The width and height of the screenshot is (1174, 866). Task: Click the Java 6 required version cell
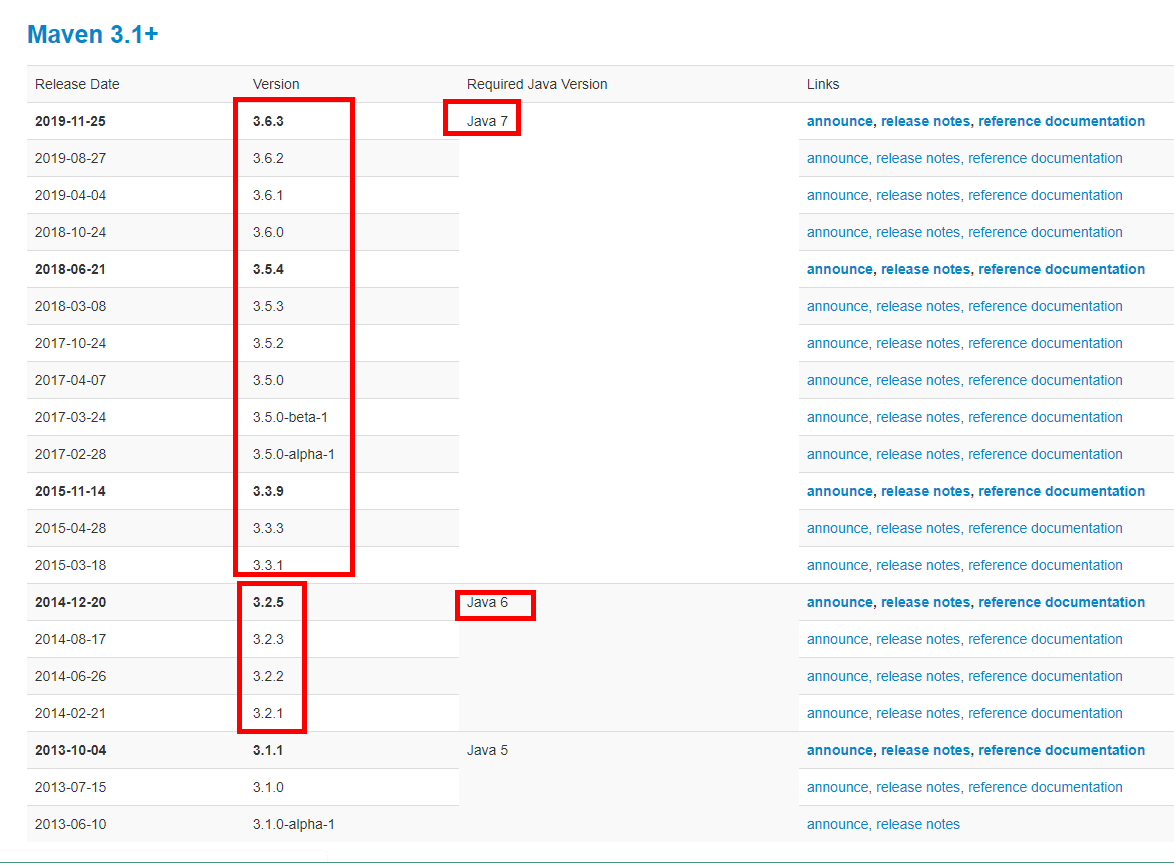click(x=487, y=603)
